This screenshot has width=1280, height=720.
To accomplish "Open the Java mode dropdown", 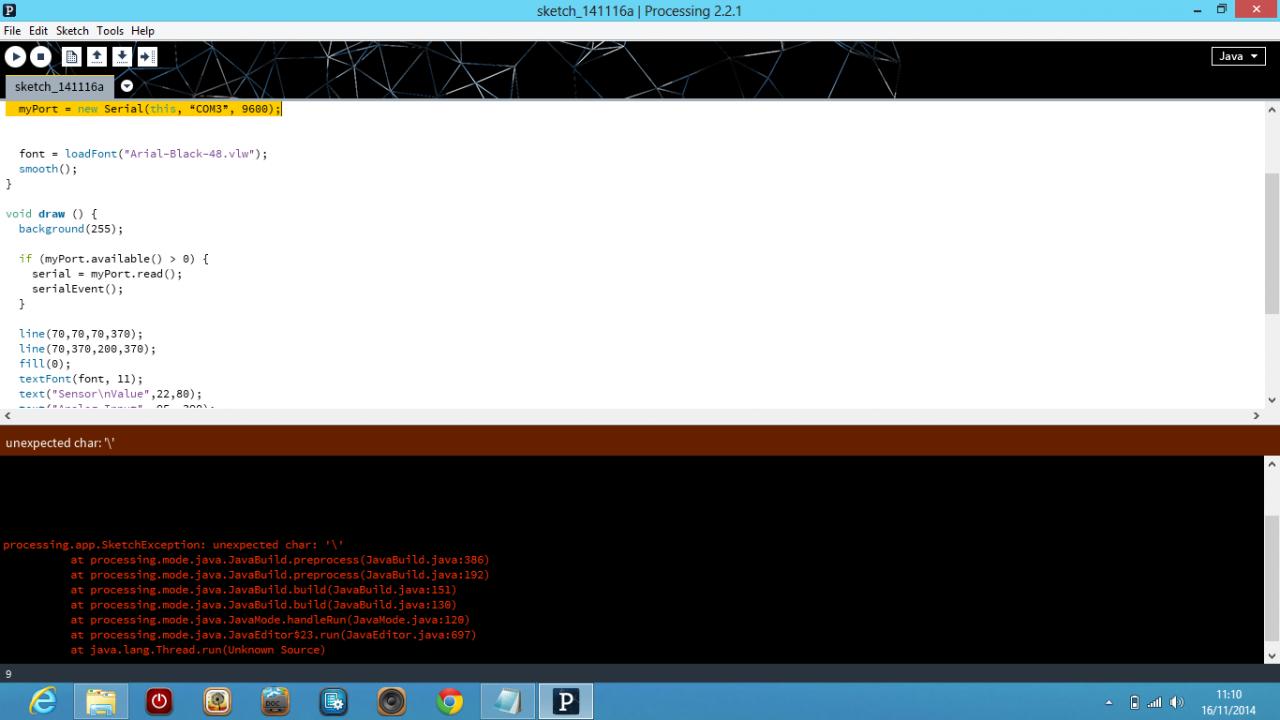I will [1238, 57].
